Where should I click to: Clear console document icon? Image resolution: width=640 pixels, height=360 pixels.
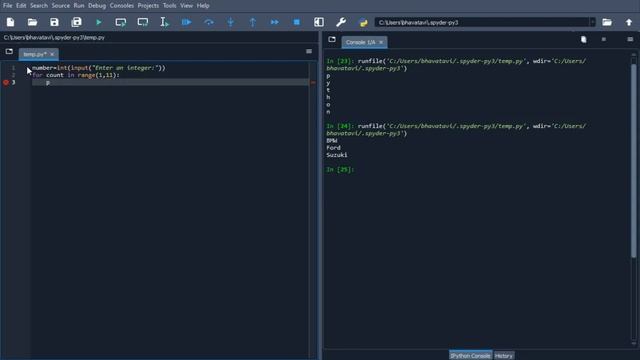pyautogui.click(x=584, y=39)
